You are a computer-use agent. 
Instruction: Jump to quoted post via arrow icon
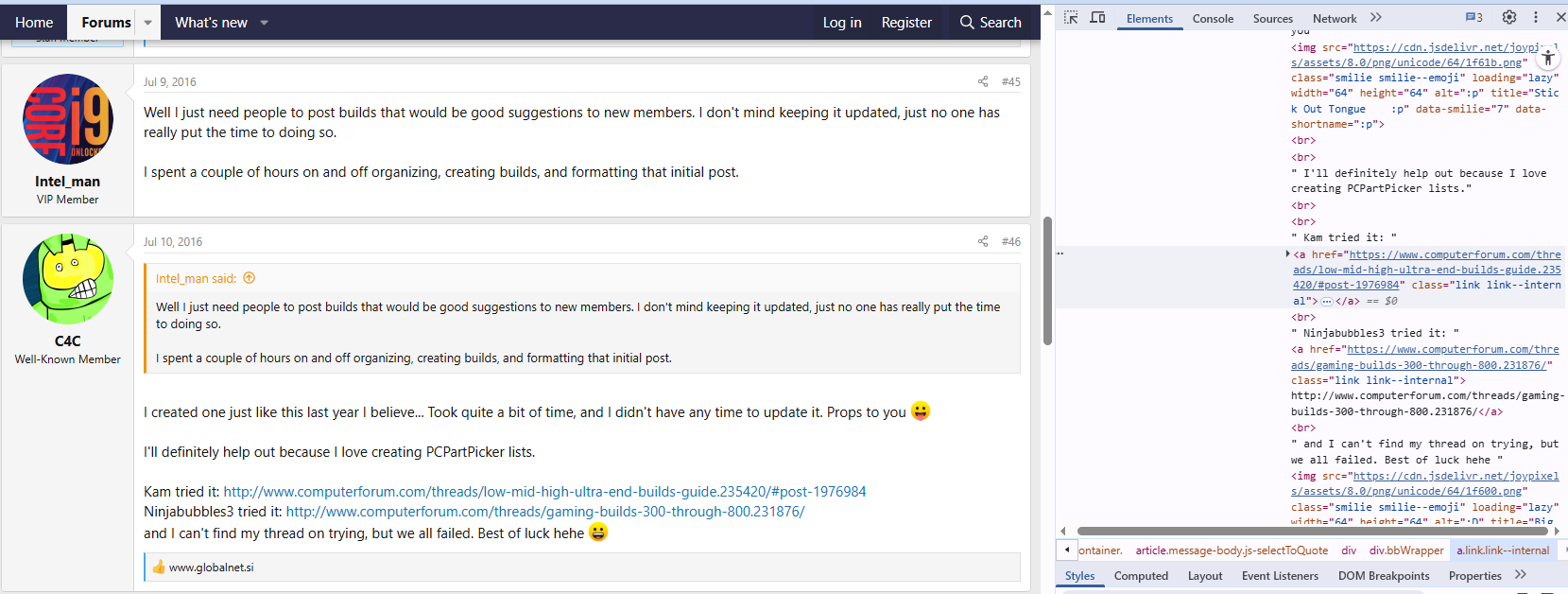tap(250, 278)
